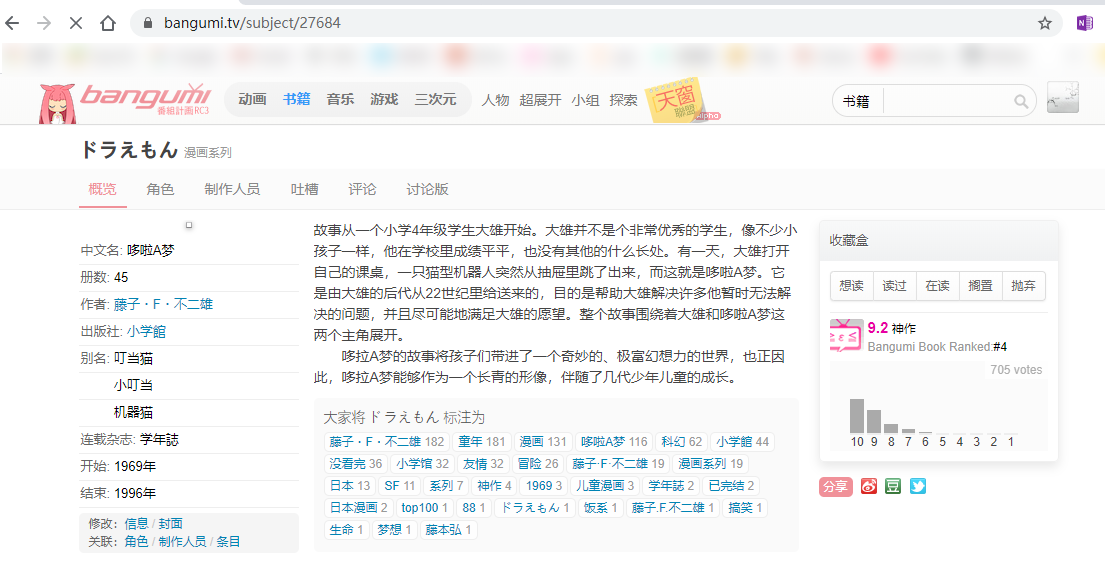Screen dimensions: 1105x566
Task: Click the 没看完 tag
Action: point(356,464)
